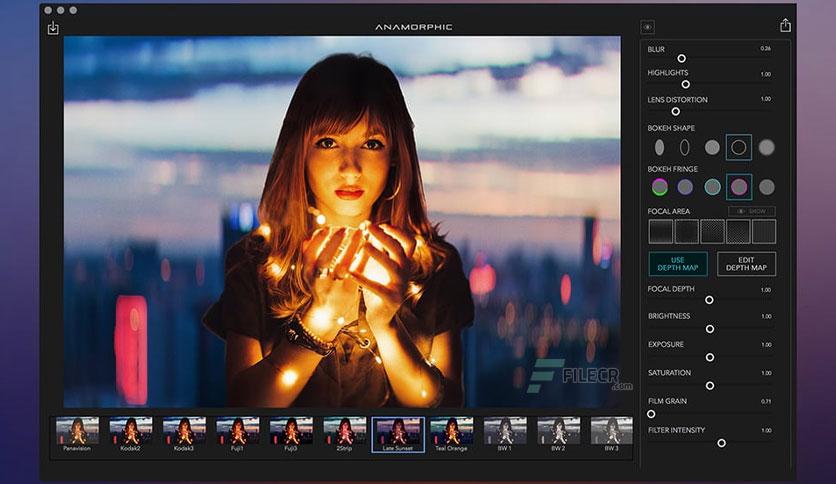Select the hollow oval bokeh shape
The image size is (836, 484).
[685, 147]
